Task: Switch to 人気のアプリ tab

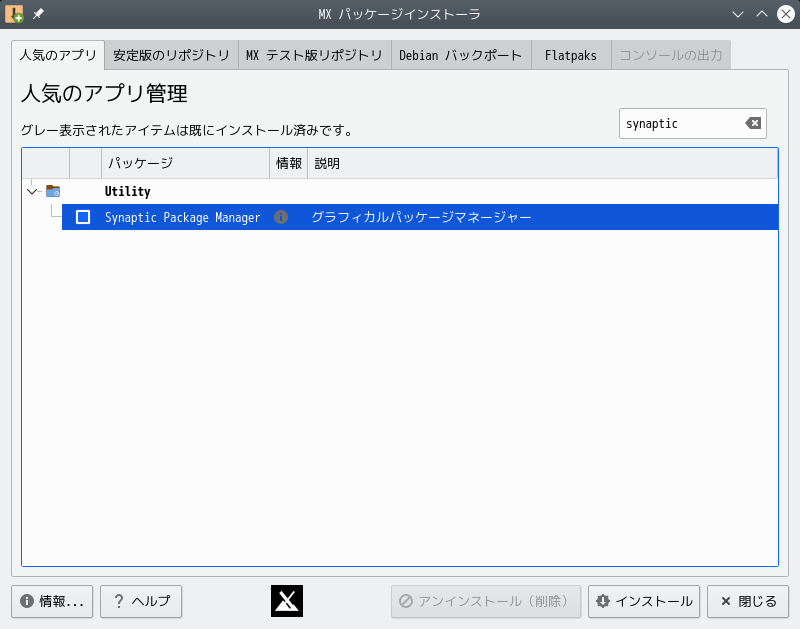Action: [58, 55]
